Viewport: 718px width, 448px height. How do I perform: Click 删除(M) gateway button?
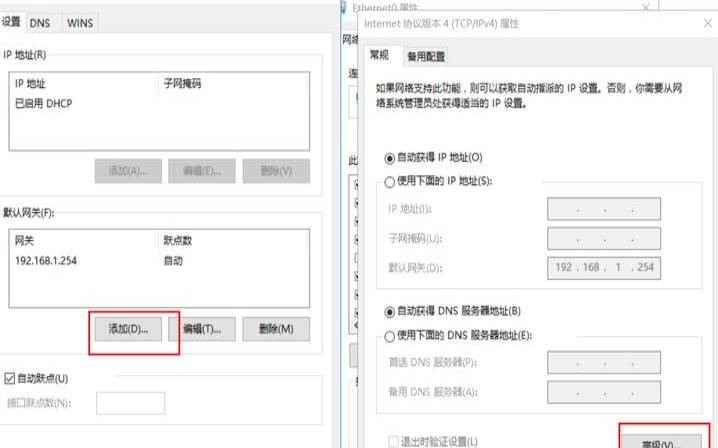(x=276, y=329)
